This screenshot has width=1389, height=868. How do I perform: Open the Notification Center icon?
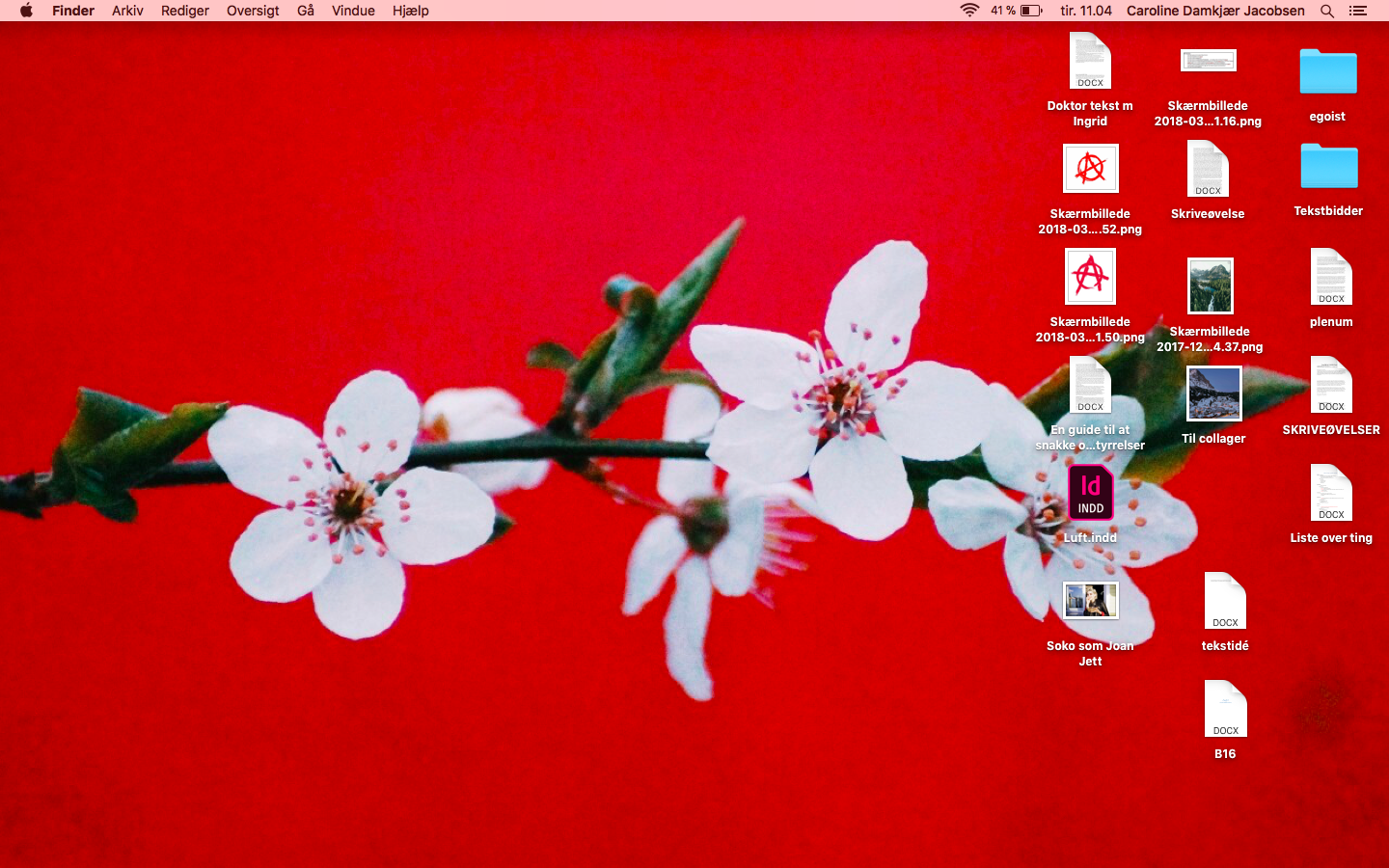(1358, 11)
